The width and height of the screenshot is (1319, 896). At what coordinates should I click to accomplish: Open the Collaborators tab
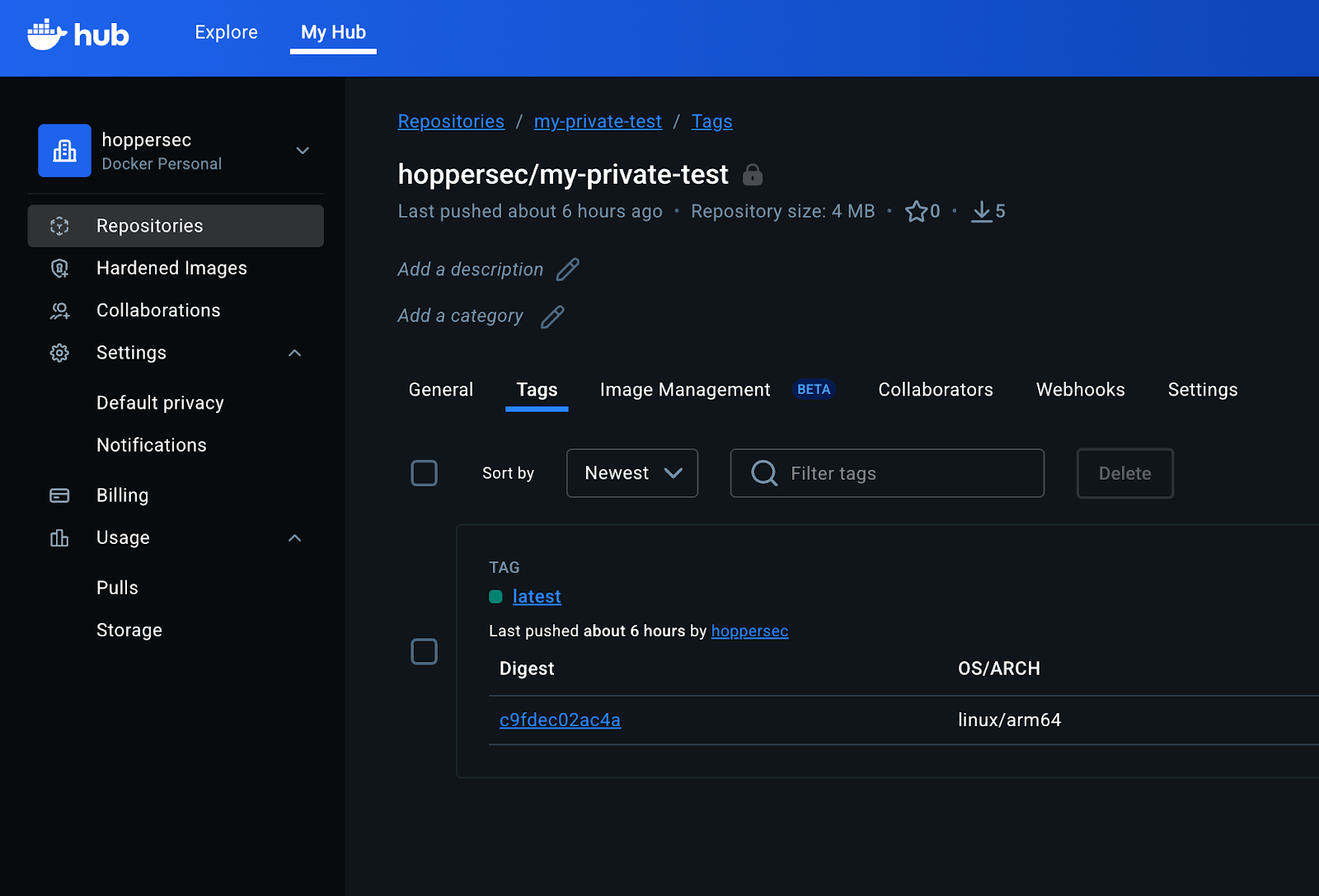tap(936, 390)
